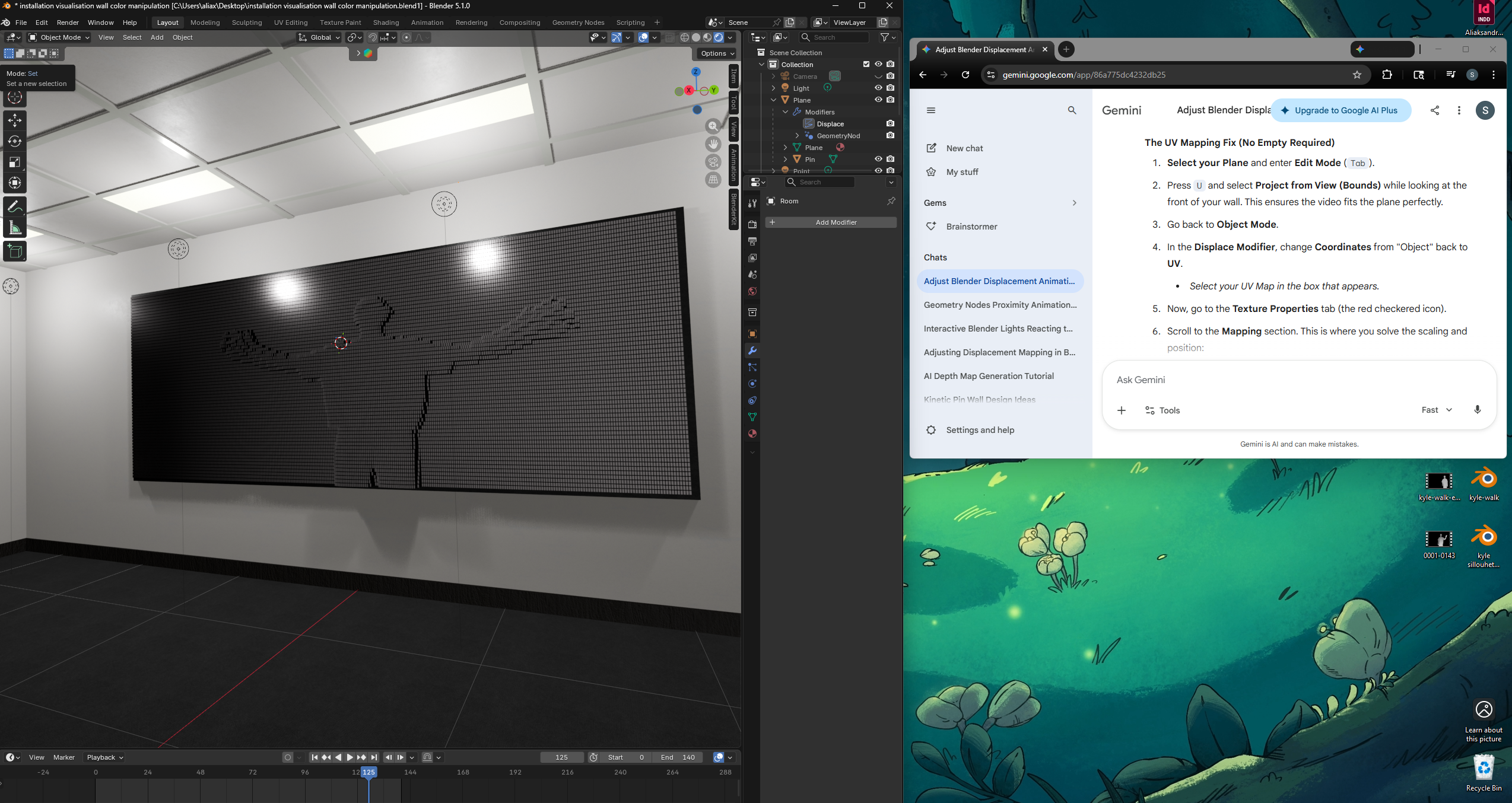The width and height of the screenshot is (1512, 803).
Task: Open the Output properties tab
Action: tap(752, 241)
